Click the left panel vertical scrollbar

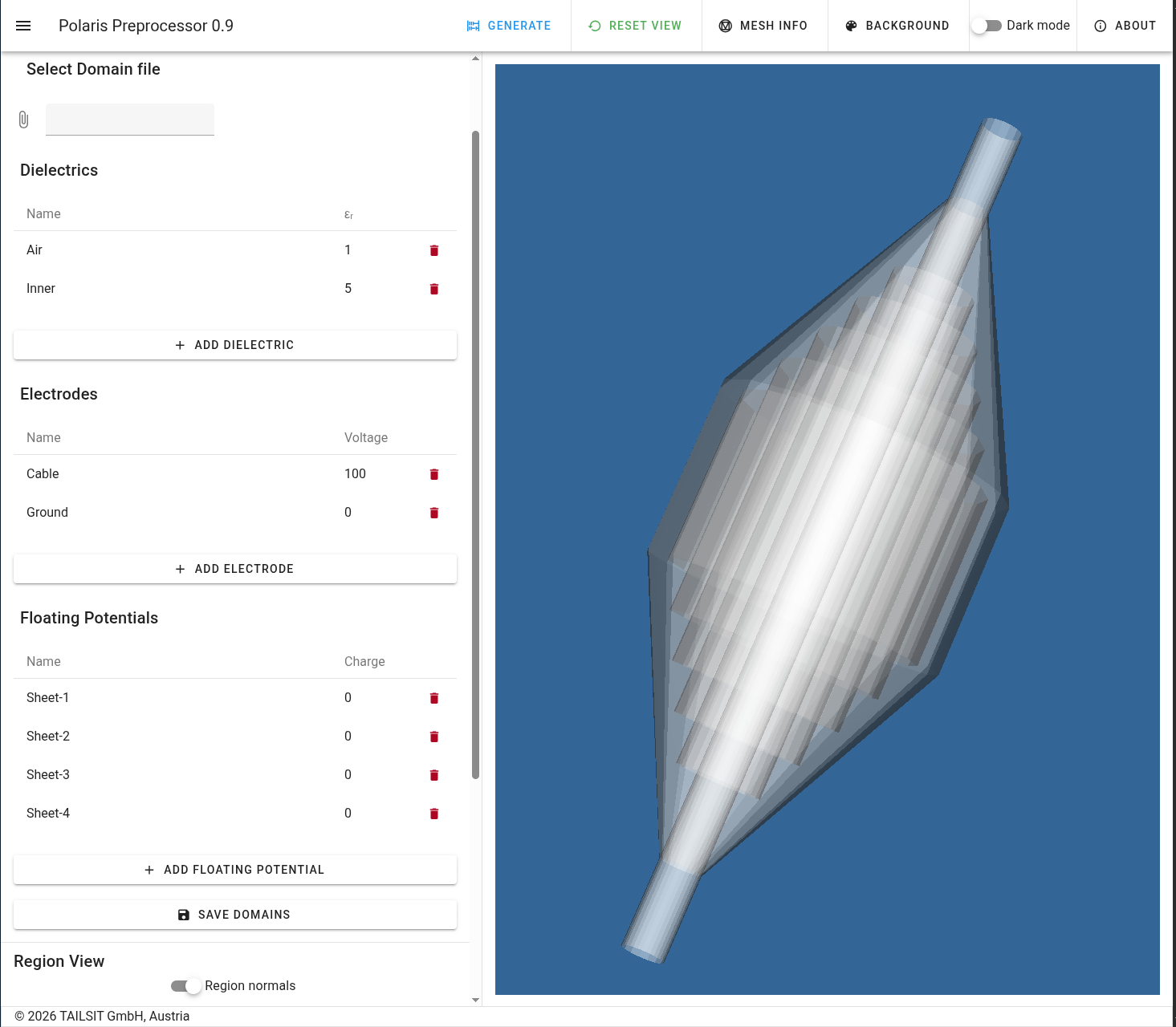pyautogui.click(x=475, y=454)
